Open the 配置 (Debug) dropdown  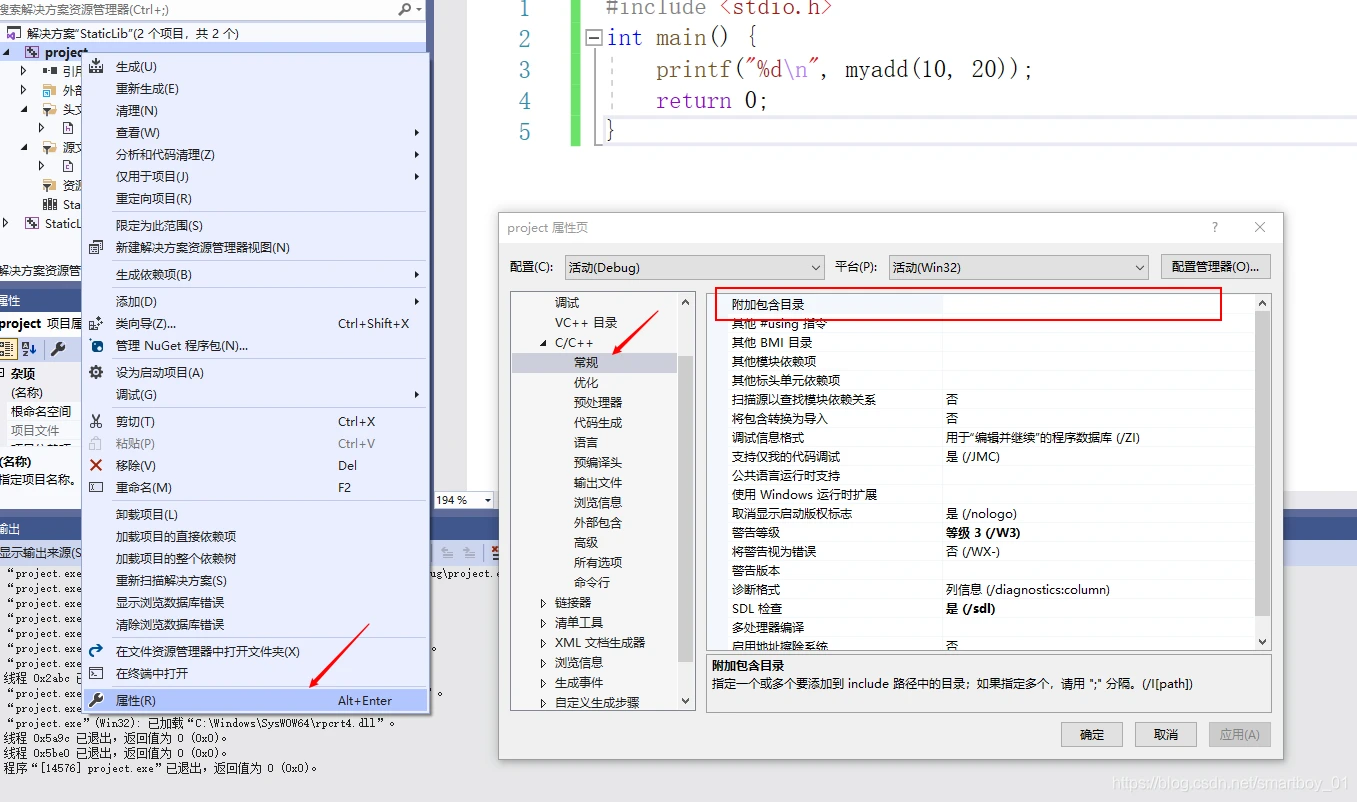pos(694,267)
